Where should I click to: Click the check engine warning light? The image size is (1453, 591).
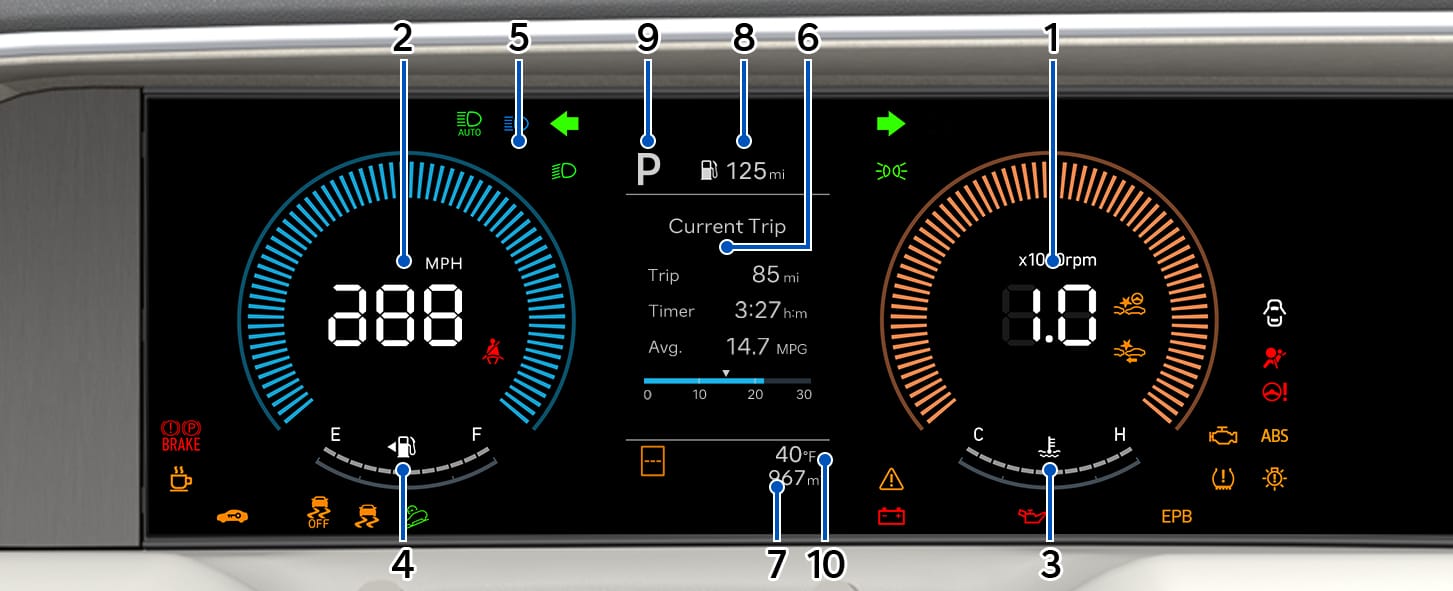(1222, 436)
